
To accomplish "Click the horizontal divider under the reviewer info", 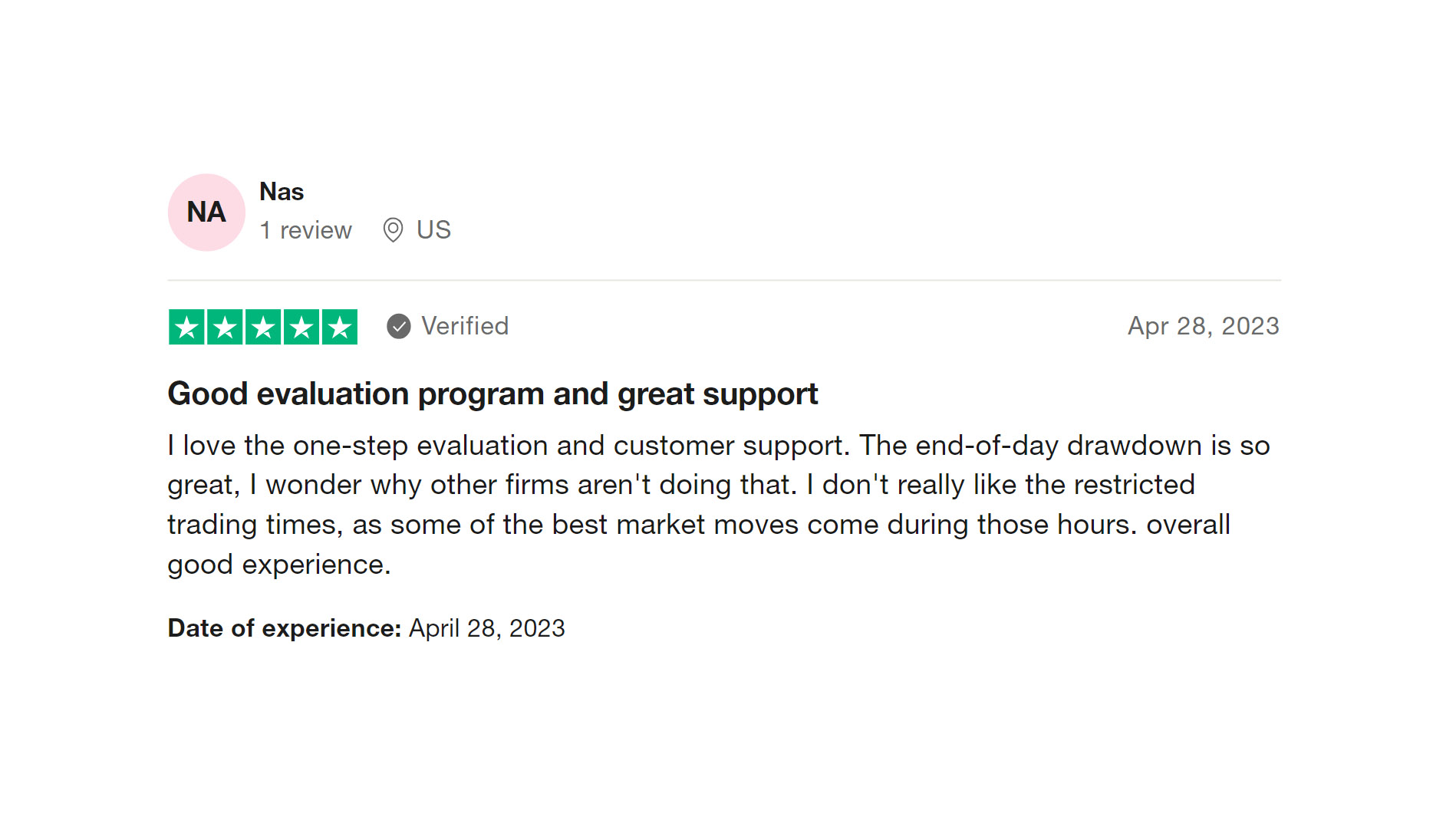I will pos(724,280).
